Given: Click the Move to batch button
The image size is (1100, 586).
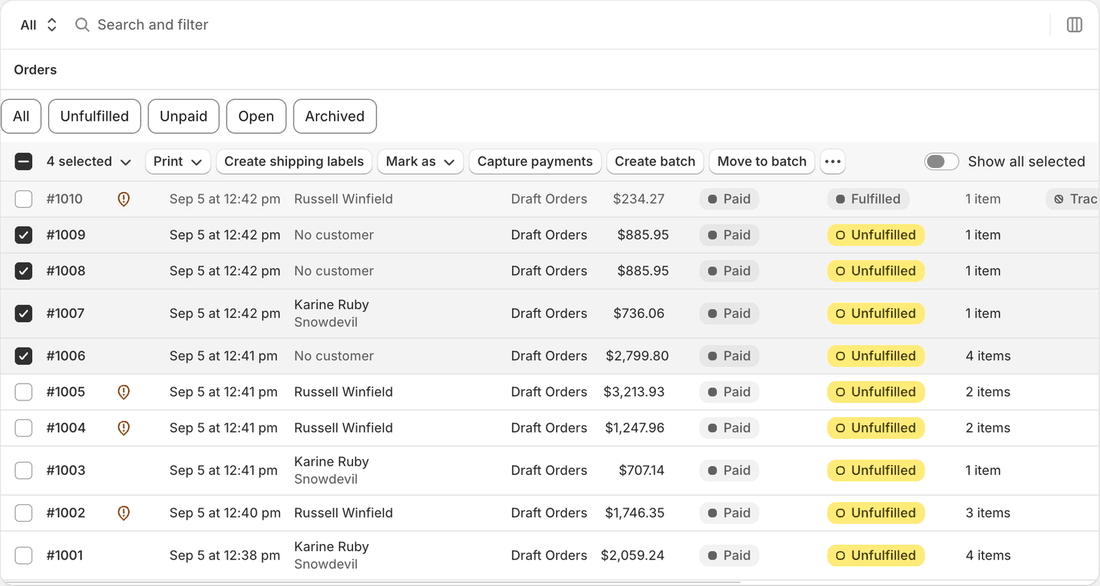Looking at the screenshot, I should point(762,161).
